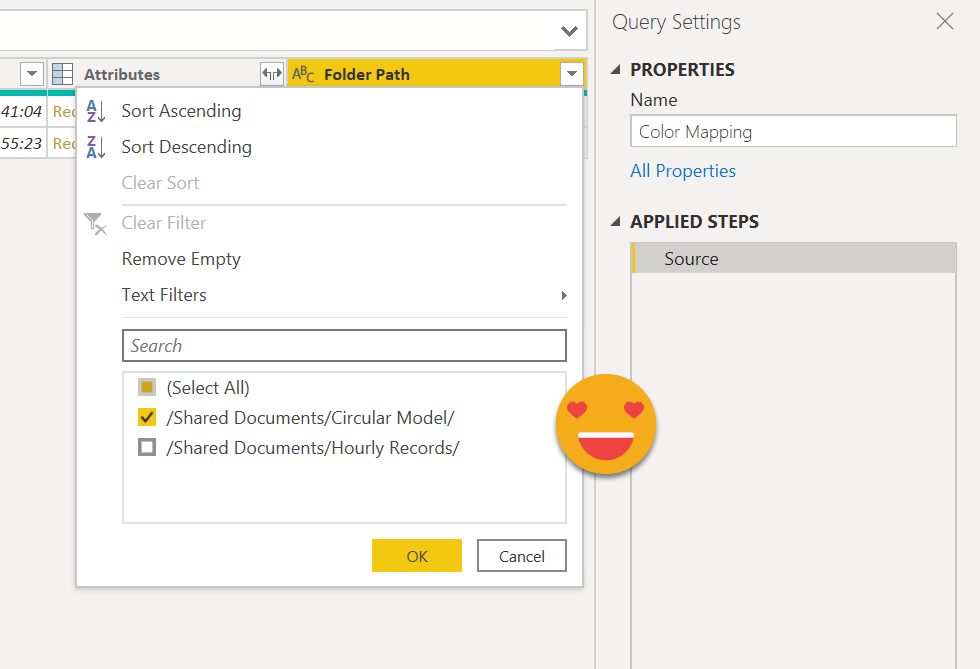This screenshot has height=669, width=980.
Task: Click the Sort Ascending A-Z icon
Action: click(x=96, y=111)
